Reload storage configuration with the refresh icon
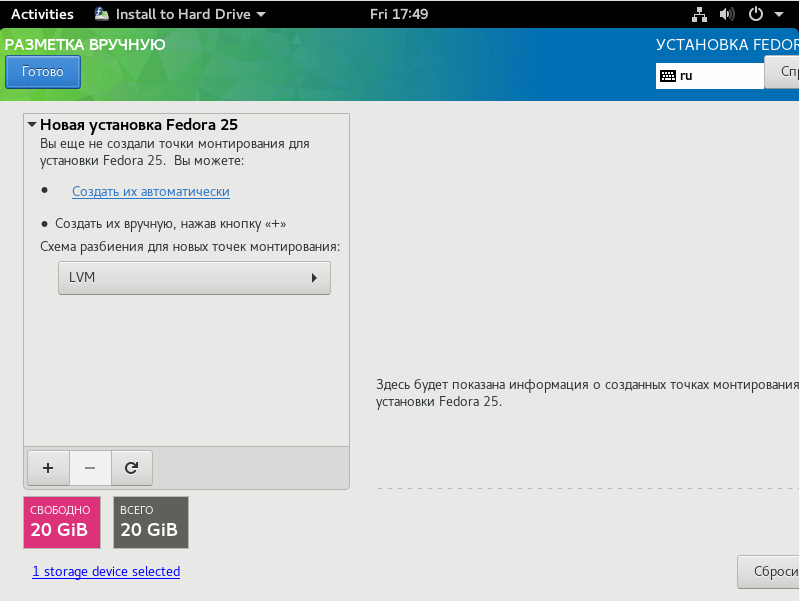800x601 pixels. pos(132,468)
